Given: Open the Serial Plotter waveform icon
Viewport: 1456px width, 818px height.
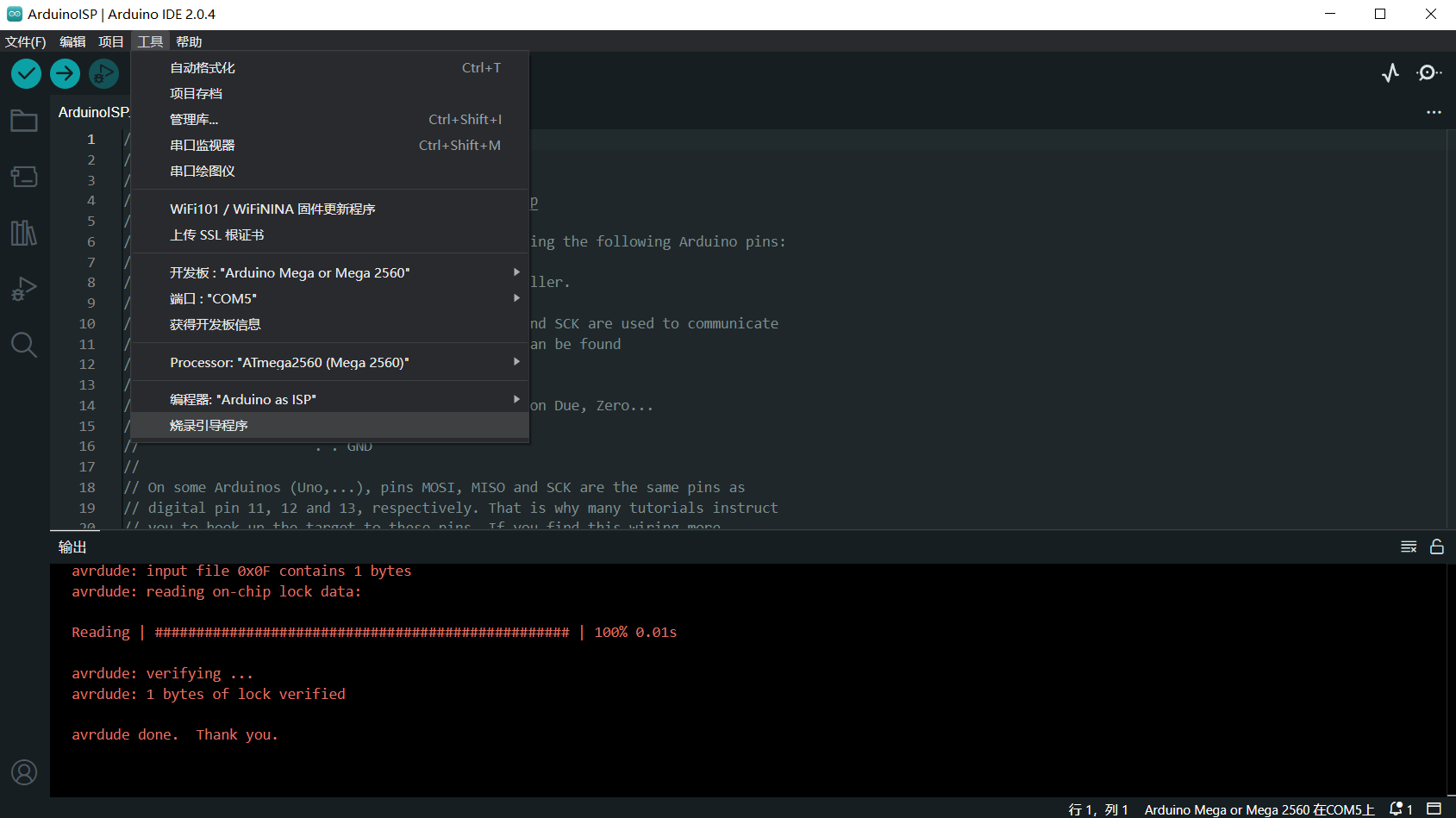Looking at the screenshot, I should point(1390,73).
